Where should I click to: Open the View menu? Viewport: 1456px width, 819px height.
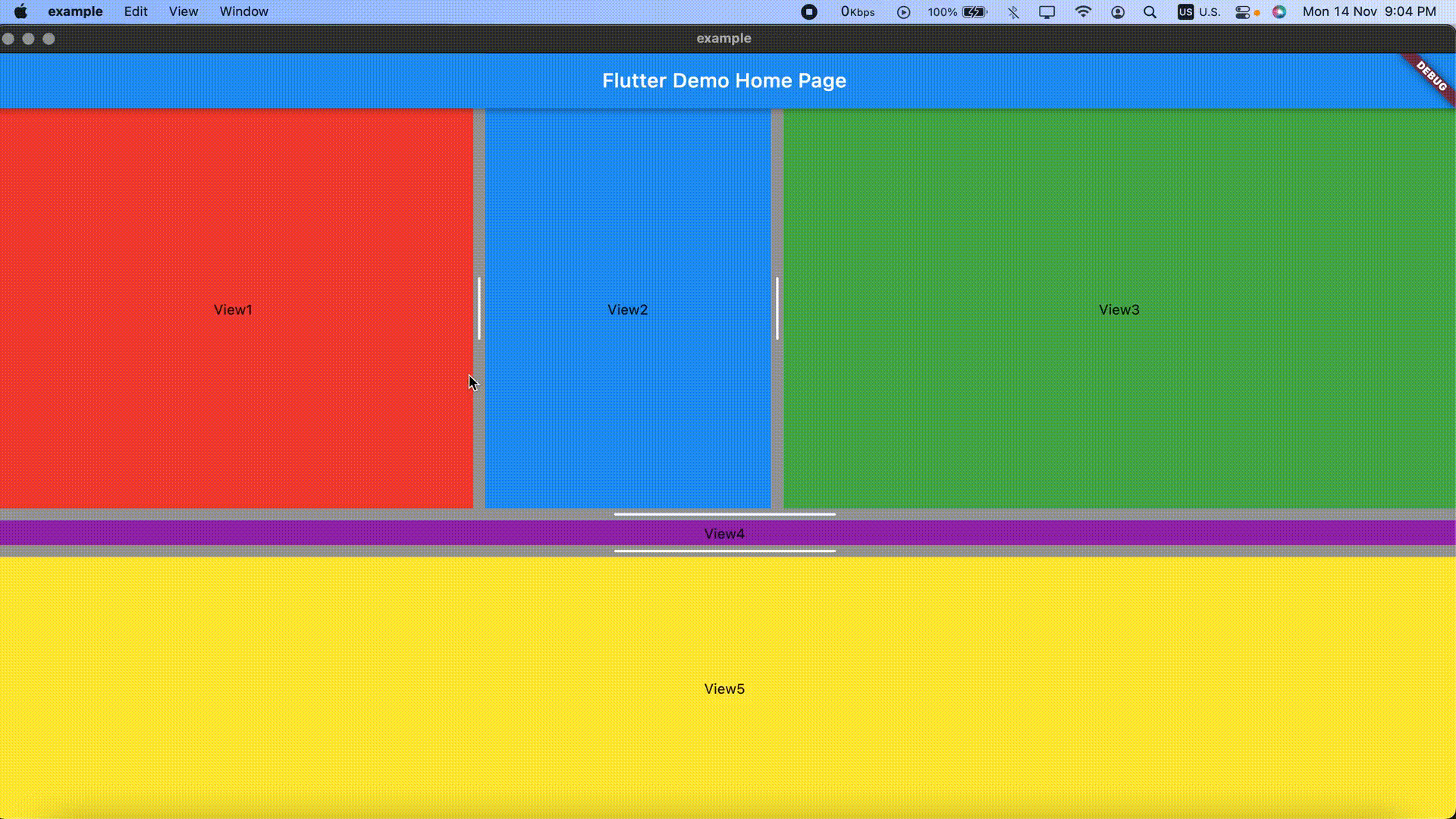click(x=184, y=11)
